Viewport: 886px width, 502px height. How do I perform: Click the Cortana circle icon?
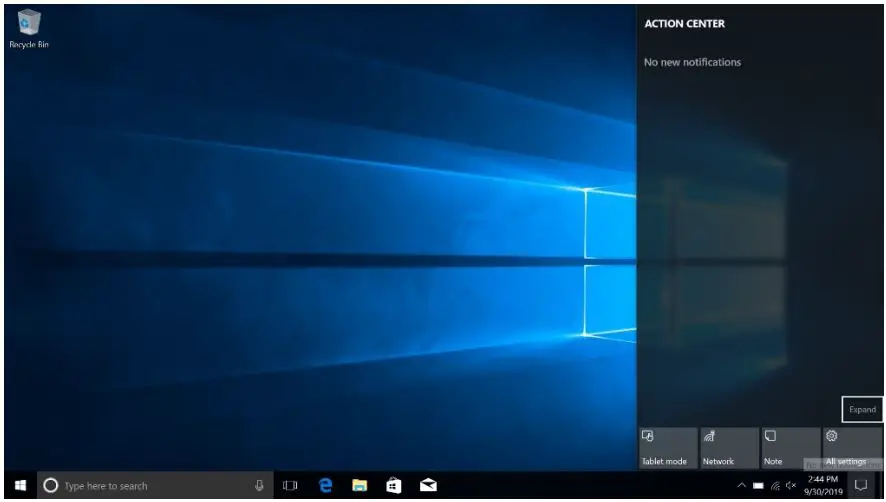click(50, 485)
